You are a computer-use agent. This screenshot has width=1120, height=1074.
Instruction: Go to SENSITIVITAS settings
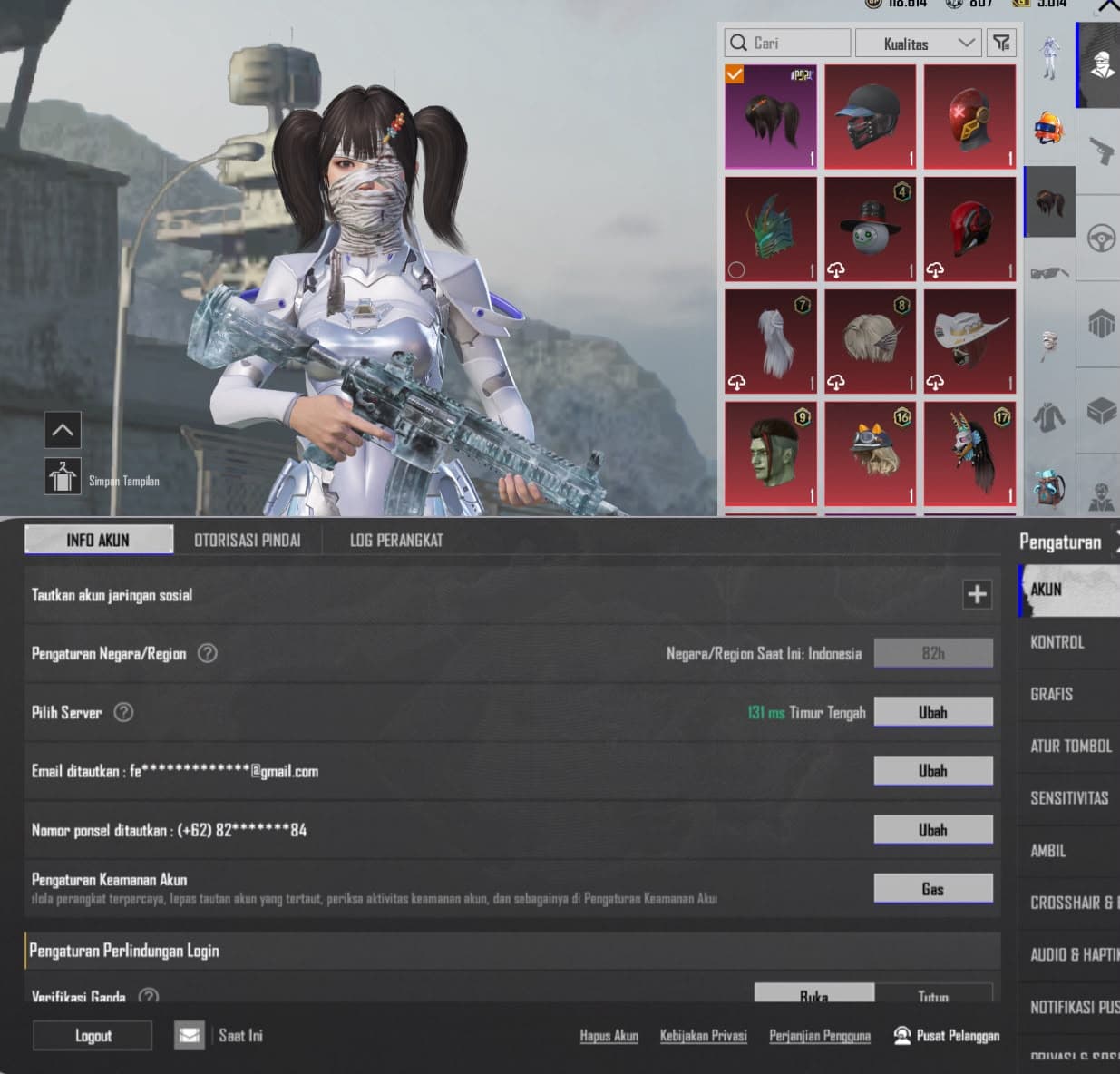point(1069,798)
